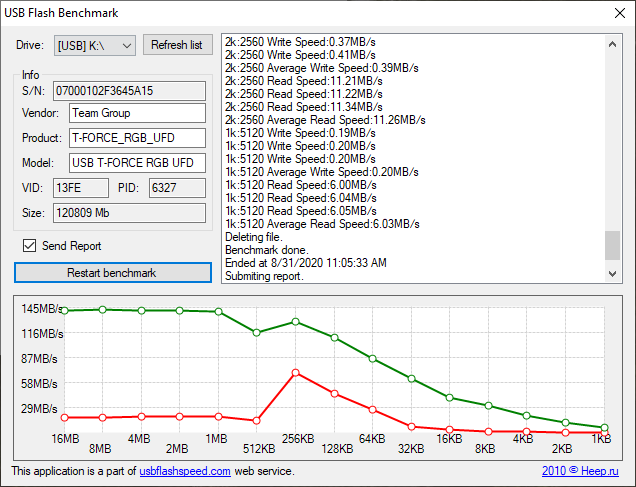The height and width of the screenshot is (487, 636).
Task: Click the Model field USB T-FORCE RGB UFD
Action: (x=137, y=163)
